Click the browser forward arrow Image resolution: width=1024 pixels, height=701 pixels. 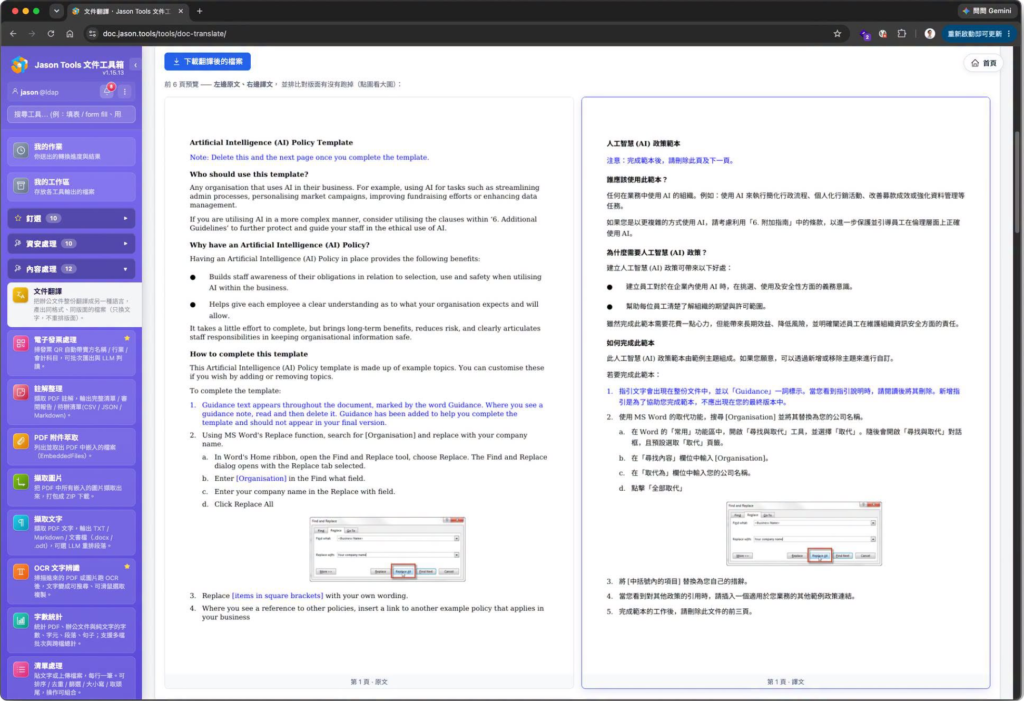click(31, 33)
